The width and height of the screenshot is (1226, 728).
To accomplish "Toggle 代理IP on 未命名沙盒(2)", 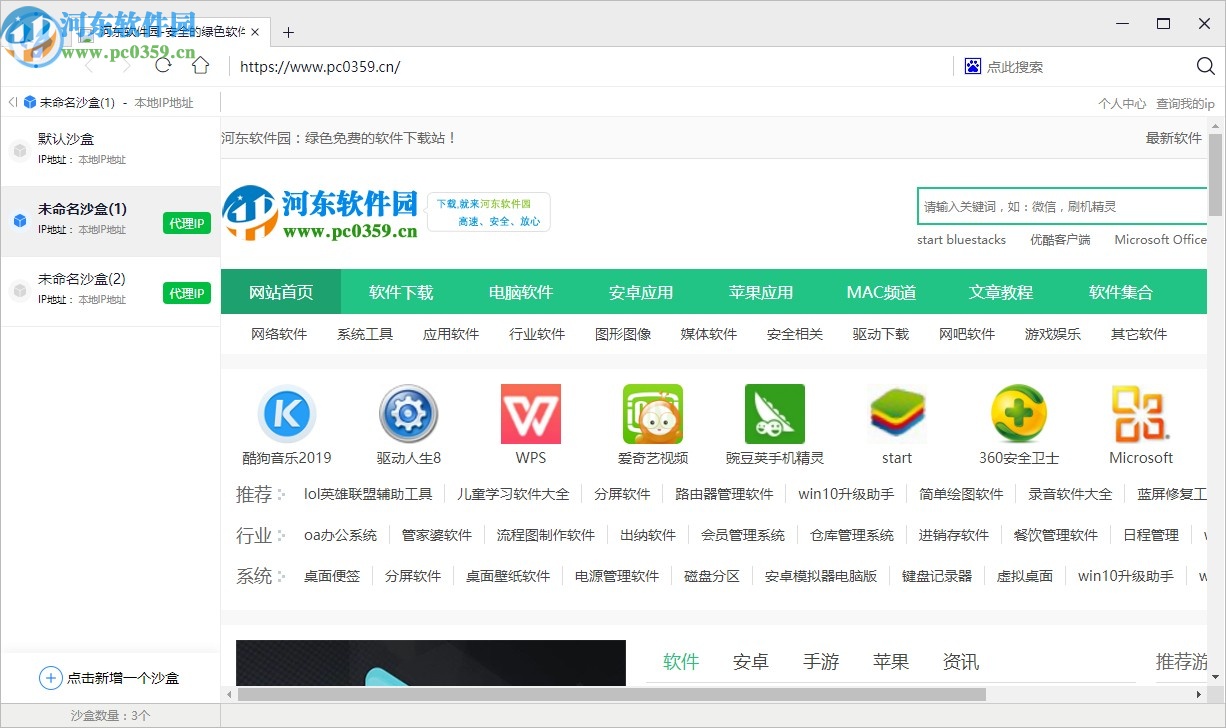I will click(186, 293).
